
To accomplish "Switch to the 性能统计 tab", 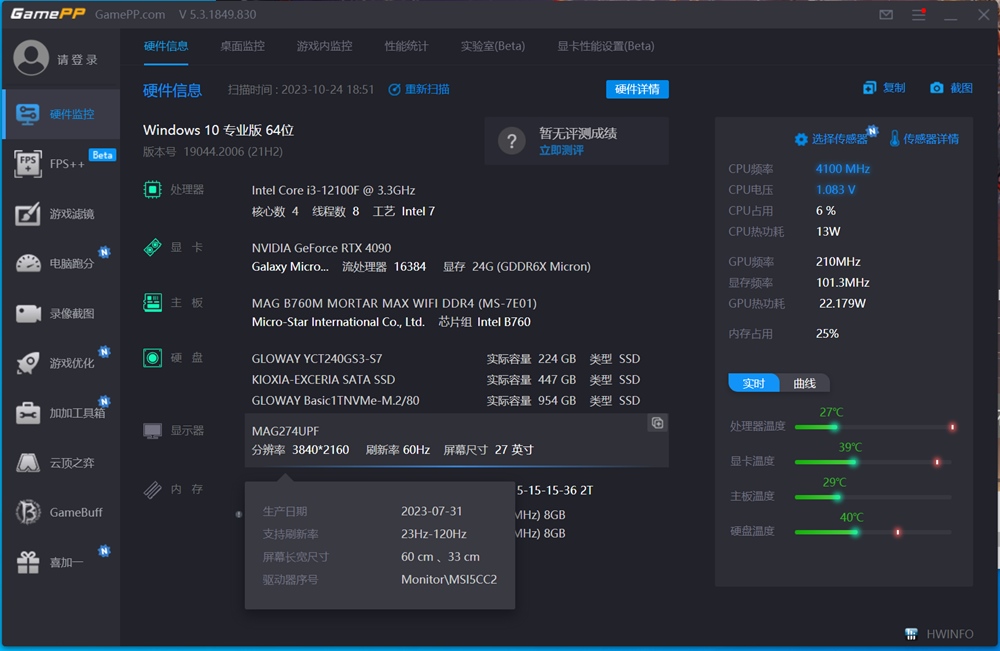I will click(406, 46).
